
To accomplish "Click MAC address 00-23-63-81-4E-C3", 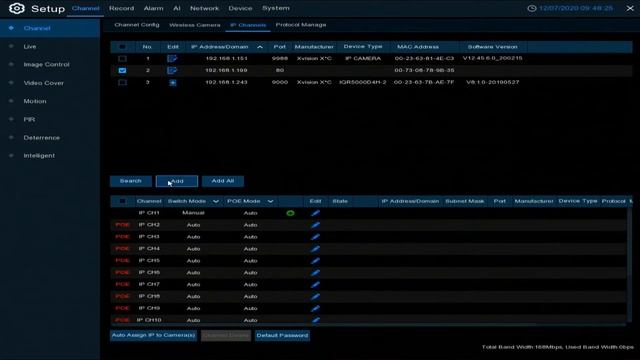I will tap(424, 58).
